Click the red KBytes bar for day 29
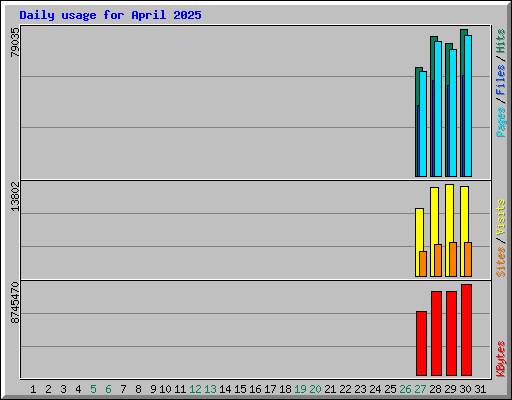Image resolution: width=512 pixels, height=400 pixels. [x=451, y=333]
